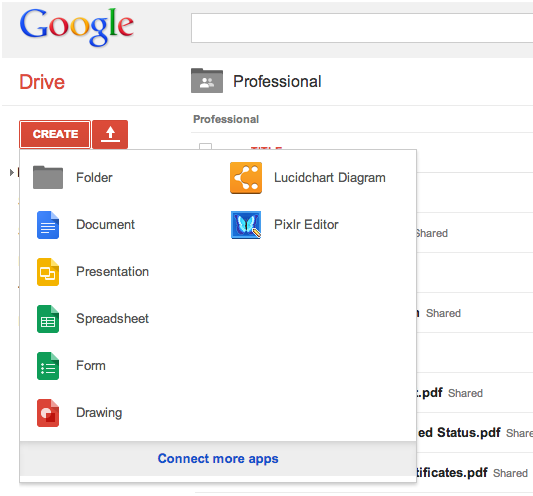This screenshot has width=533, height=496.
Task: Click the Professional folder title
Action: pyautogui.click(x=277, y=82)
